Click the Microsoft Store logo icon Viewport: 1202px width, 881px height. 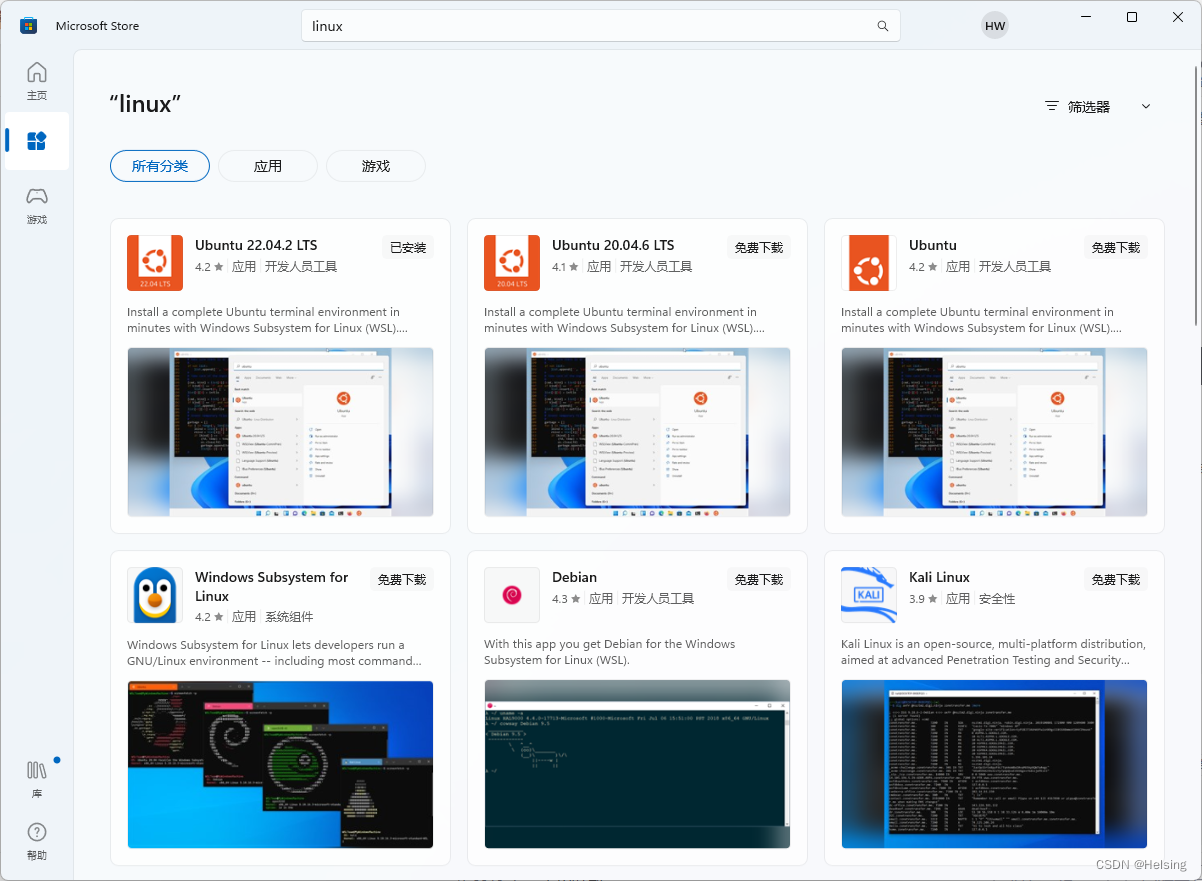coord(29,26)
